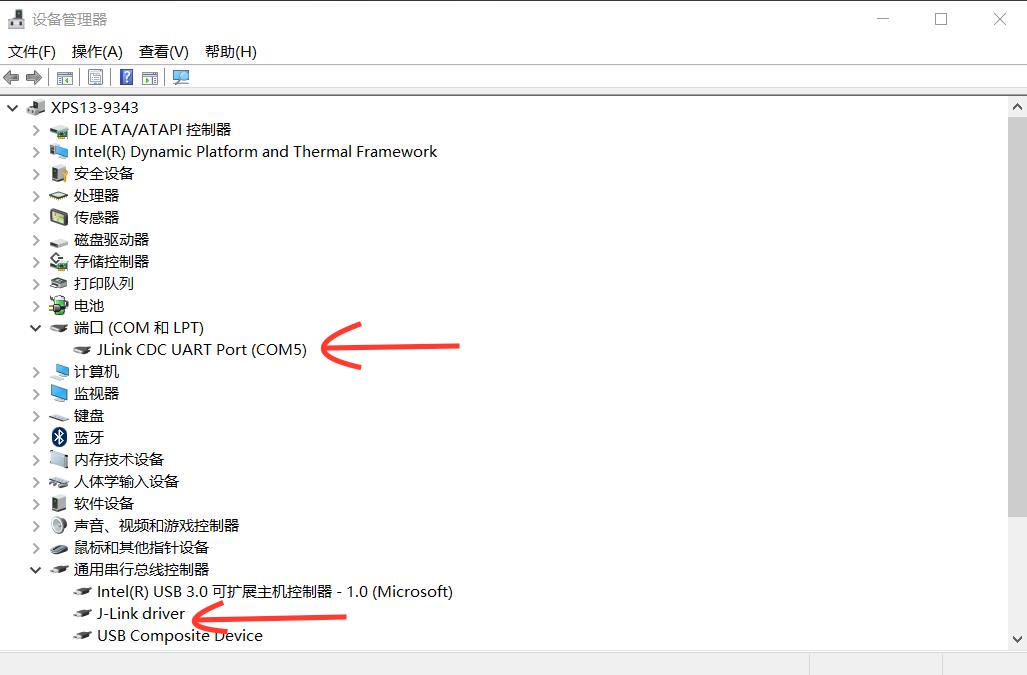Viewport: 1027px width, 675px height.
Task: Open the blue question mark Help icon
Action: 126,78
